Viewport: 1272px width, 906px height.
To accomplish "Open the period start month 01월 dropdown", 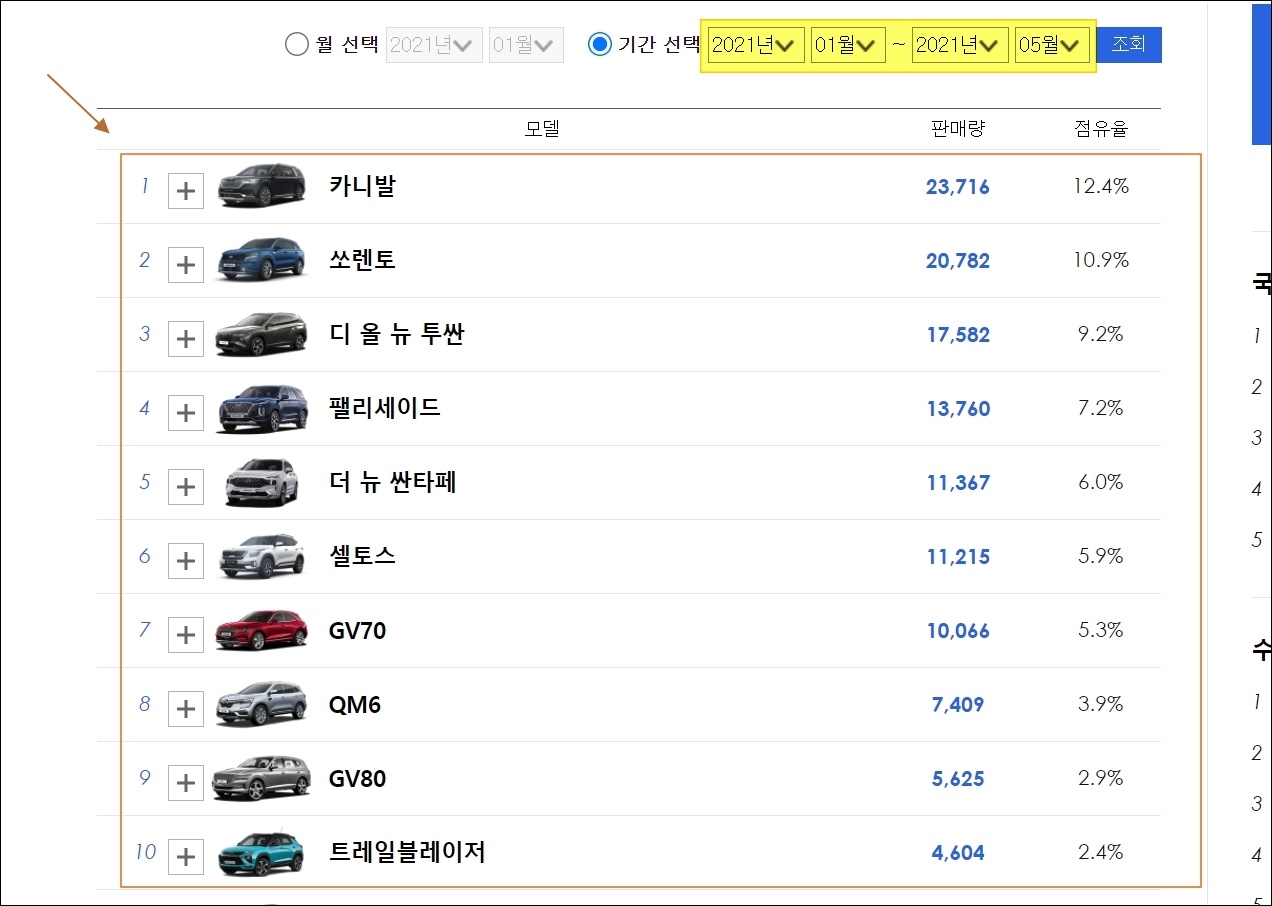I will [848, 45].
